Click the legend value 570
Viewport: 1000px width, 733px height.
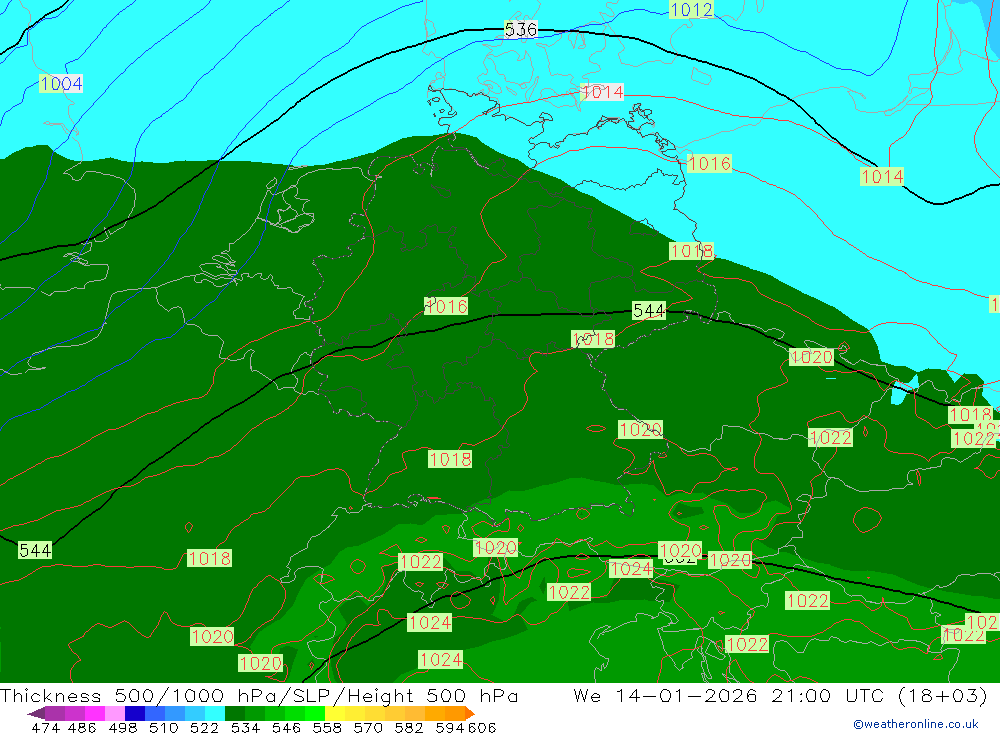pos(367,728)
